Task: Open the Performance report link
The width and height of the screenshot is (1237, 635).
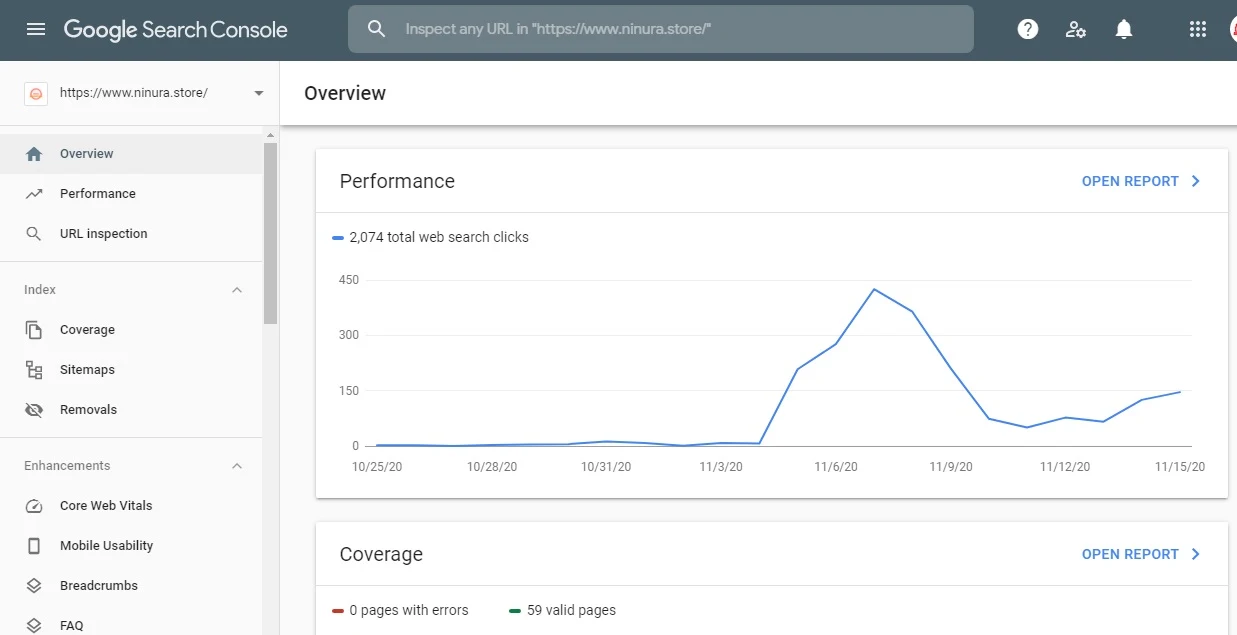Action: 1142,181
